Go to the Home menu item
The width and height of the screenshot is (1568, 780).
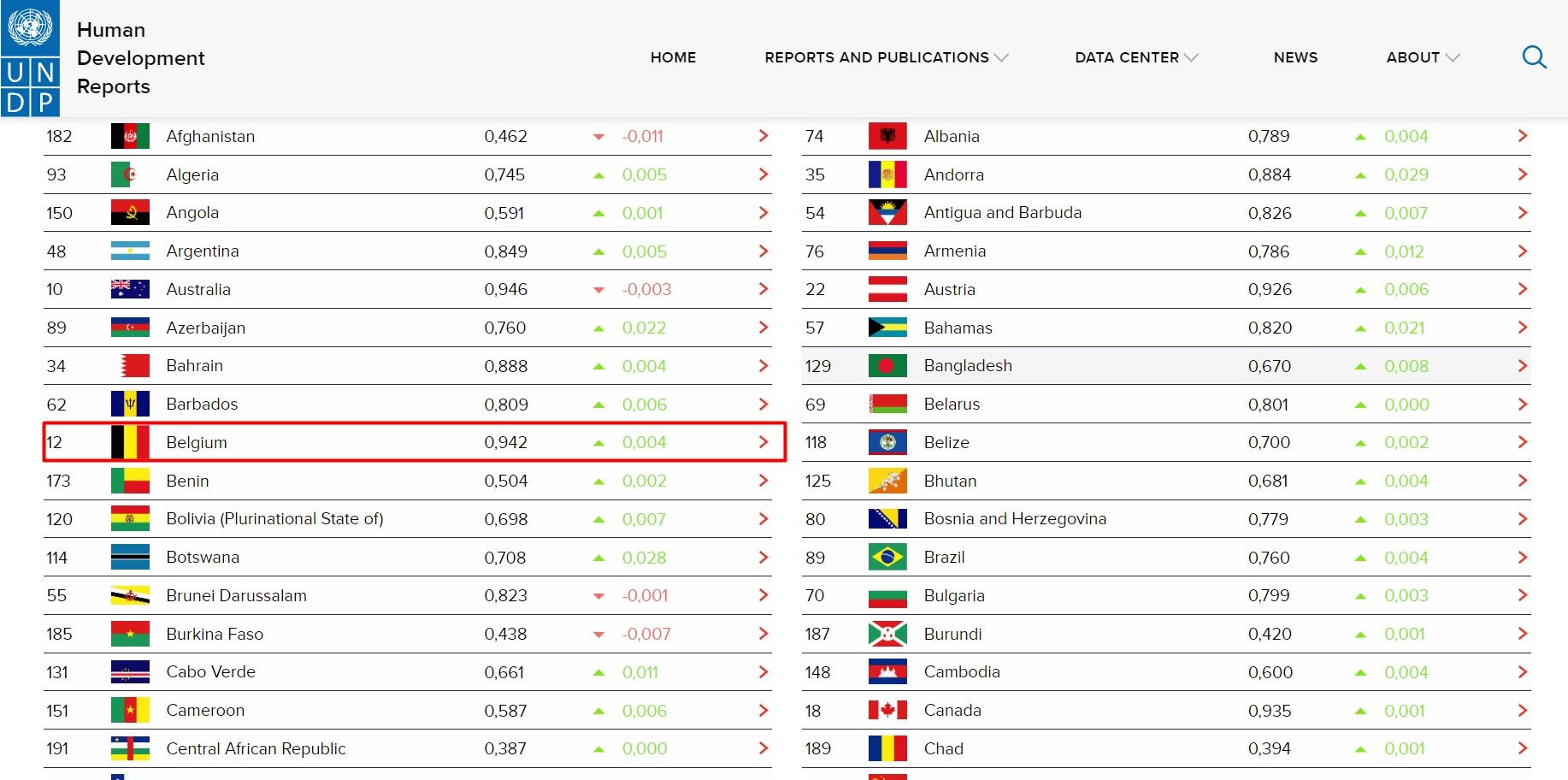pyautogui.click(x=673, y=57)
